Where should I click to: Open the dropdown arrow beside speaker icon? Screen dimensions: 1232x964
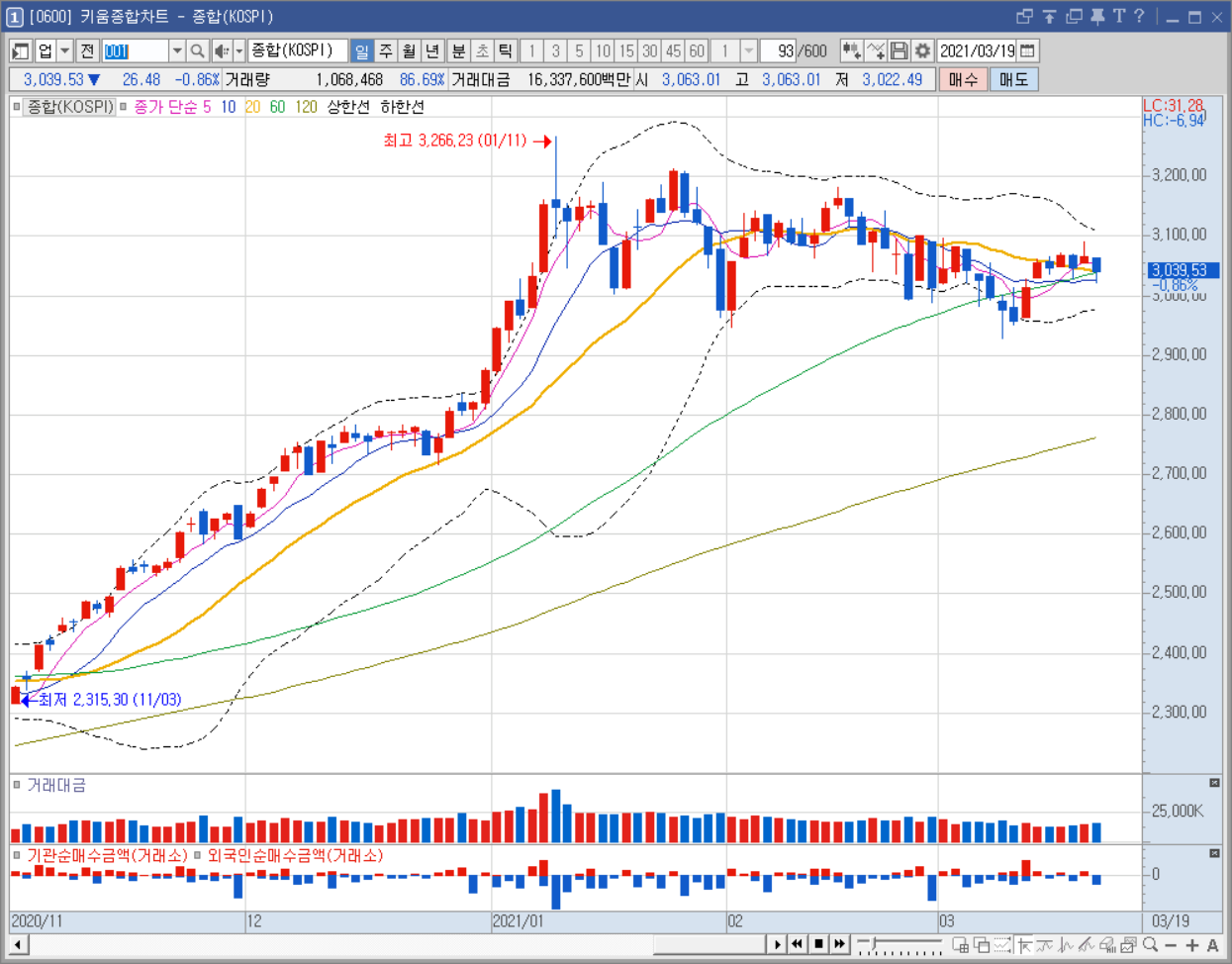tap(238, 50)
